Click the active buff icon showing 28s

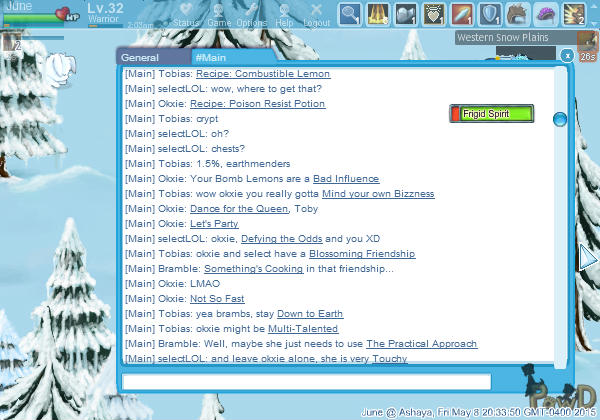pos(587,47)
